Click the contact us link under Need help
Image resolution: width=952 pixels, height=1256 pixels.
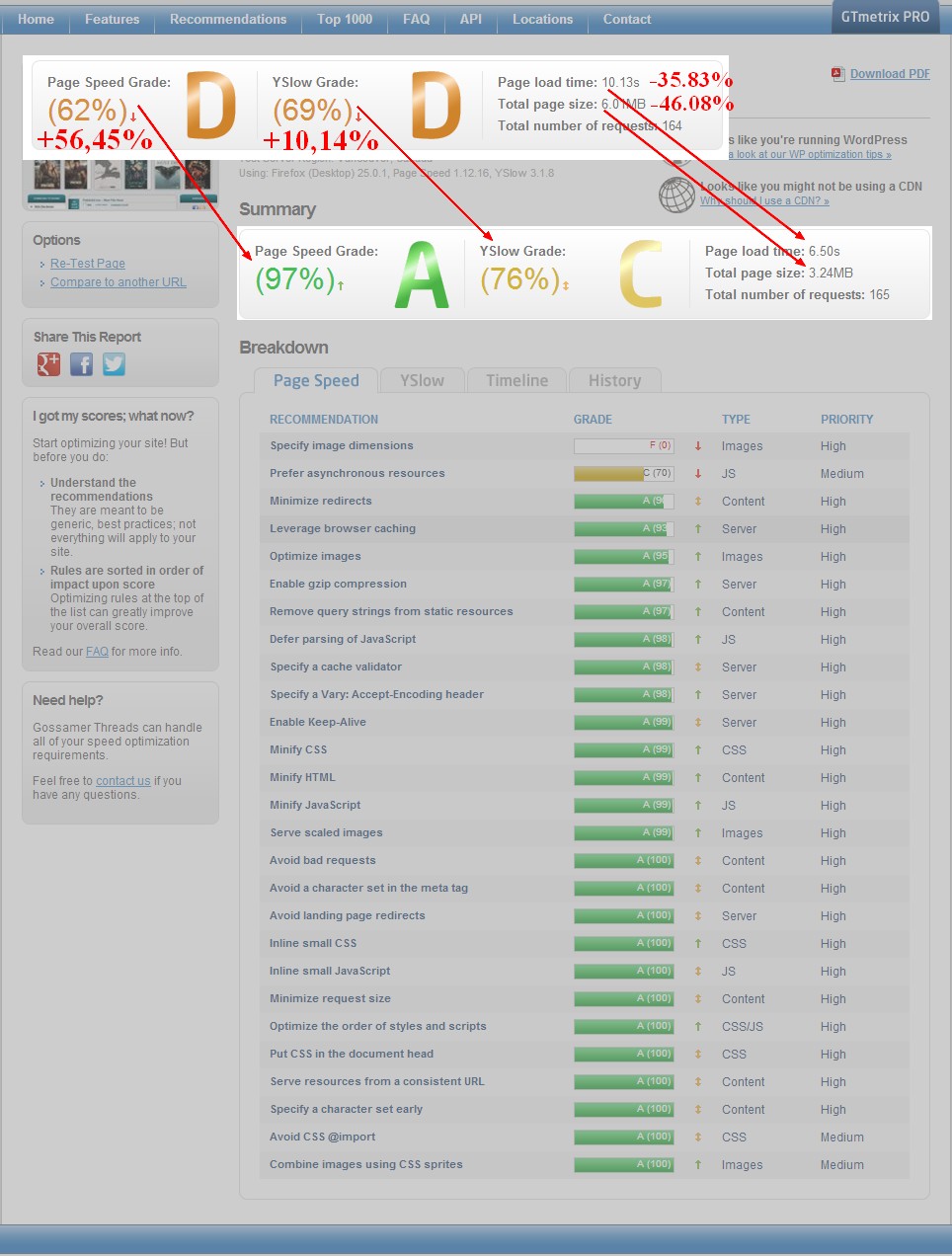pyautogui.click(x=123, y=781)
